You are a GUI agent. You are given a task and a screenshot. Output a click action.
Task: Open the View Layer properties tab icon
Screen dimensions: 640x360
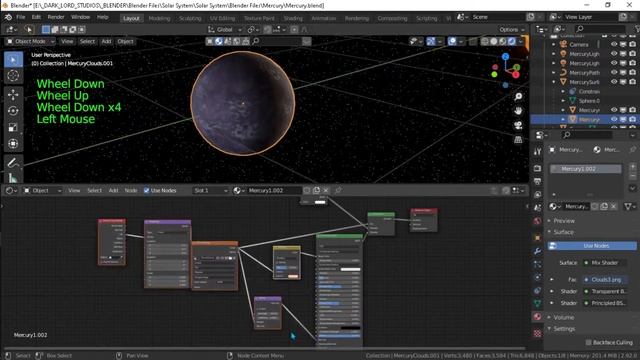click(x=538, y=195)
